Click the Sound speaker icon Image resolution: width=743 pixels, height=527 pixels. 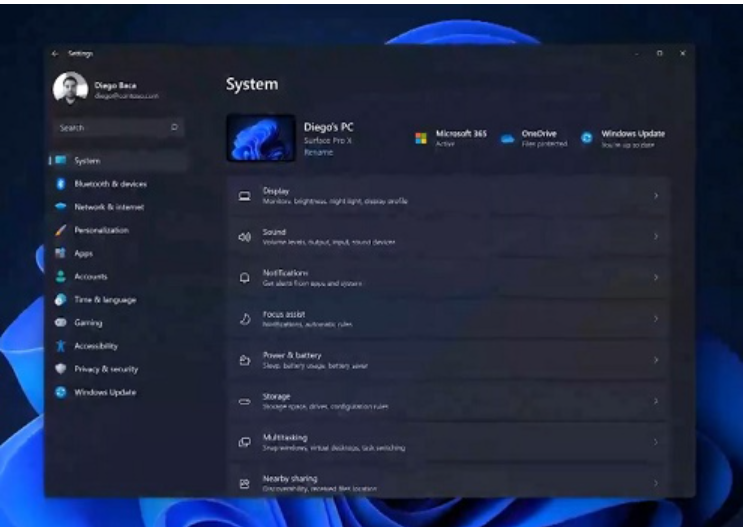pos(245,237)
